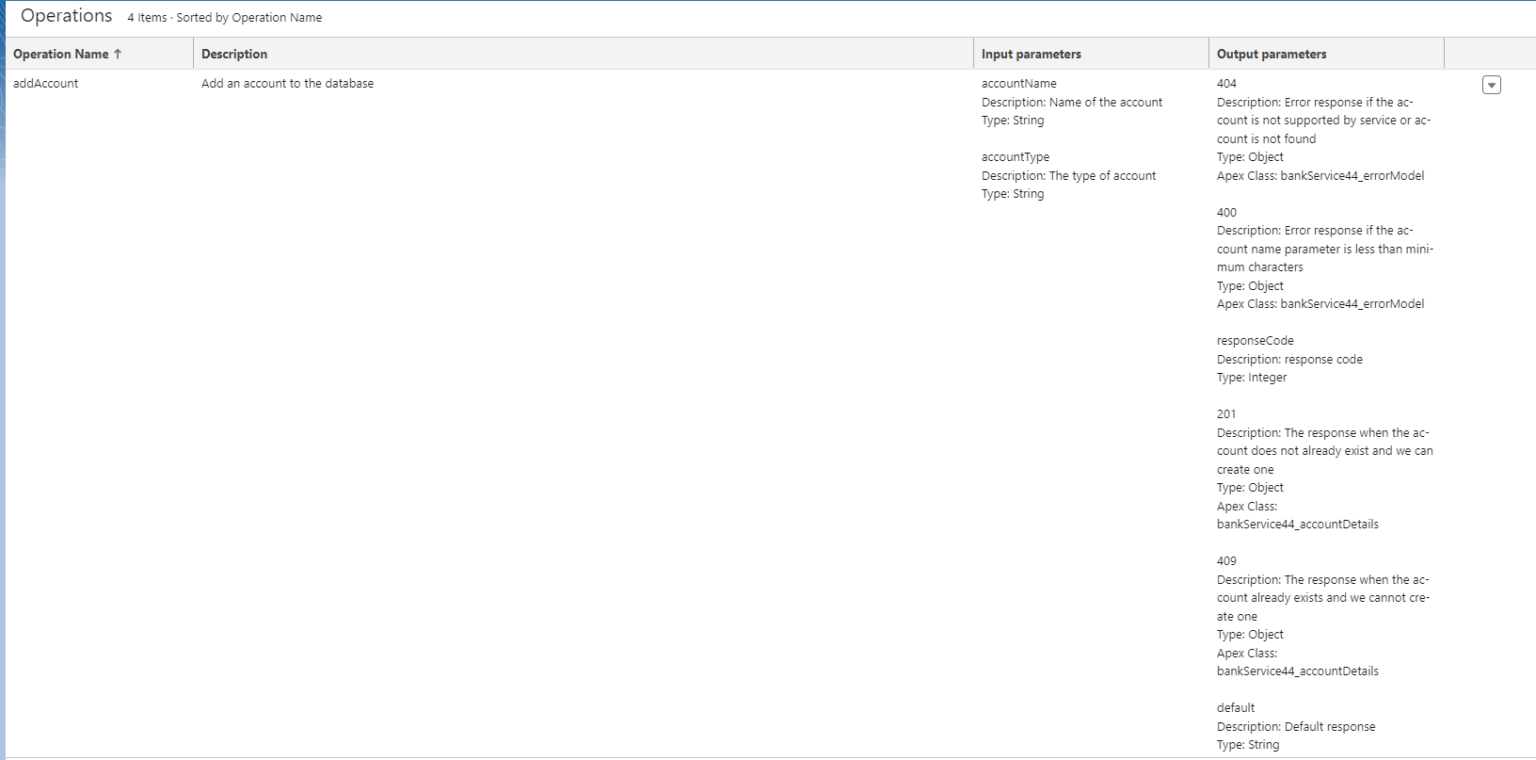Click the 409 output parameter entry
Viewport: 1536px width, 760px height.
1226,560
